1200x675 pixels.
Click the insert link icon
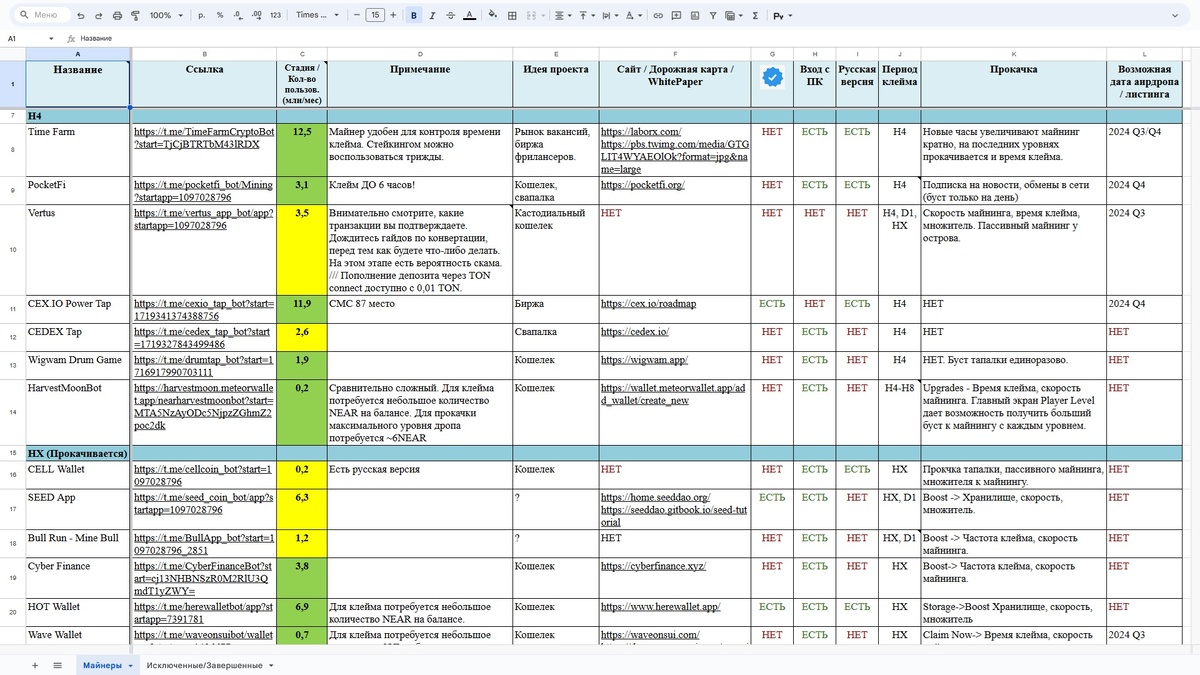click(658, 15)
